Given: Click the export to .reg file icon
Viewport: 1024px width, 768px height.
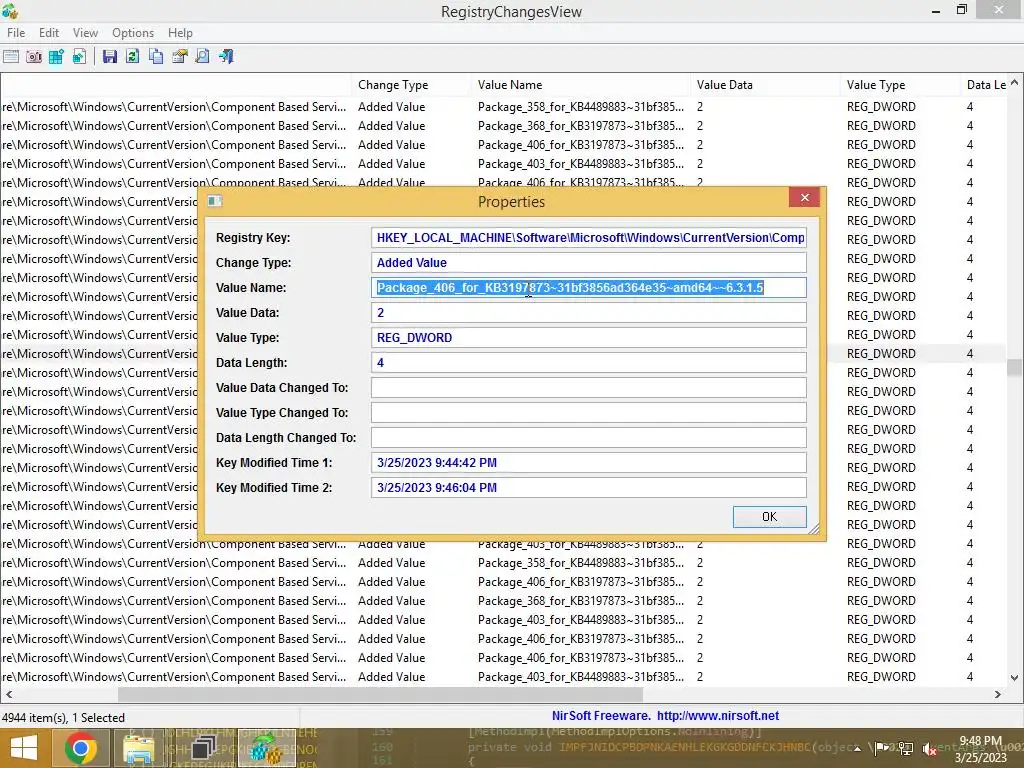Looking at the screenshot, I should 79,56.
